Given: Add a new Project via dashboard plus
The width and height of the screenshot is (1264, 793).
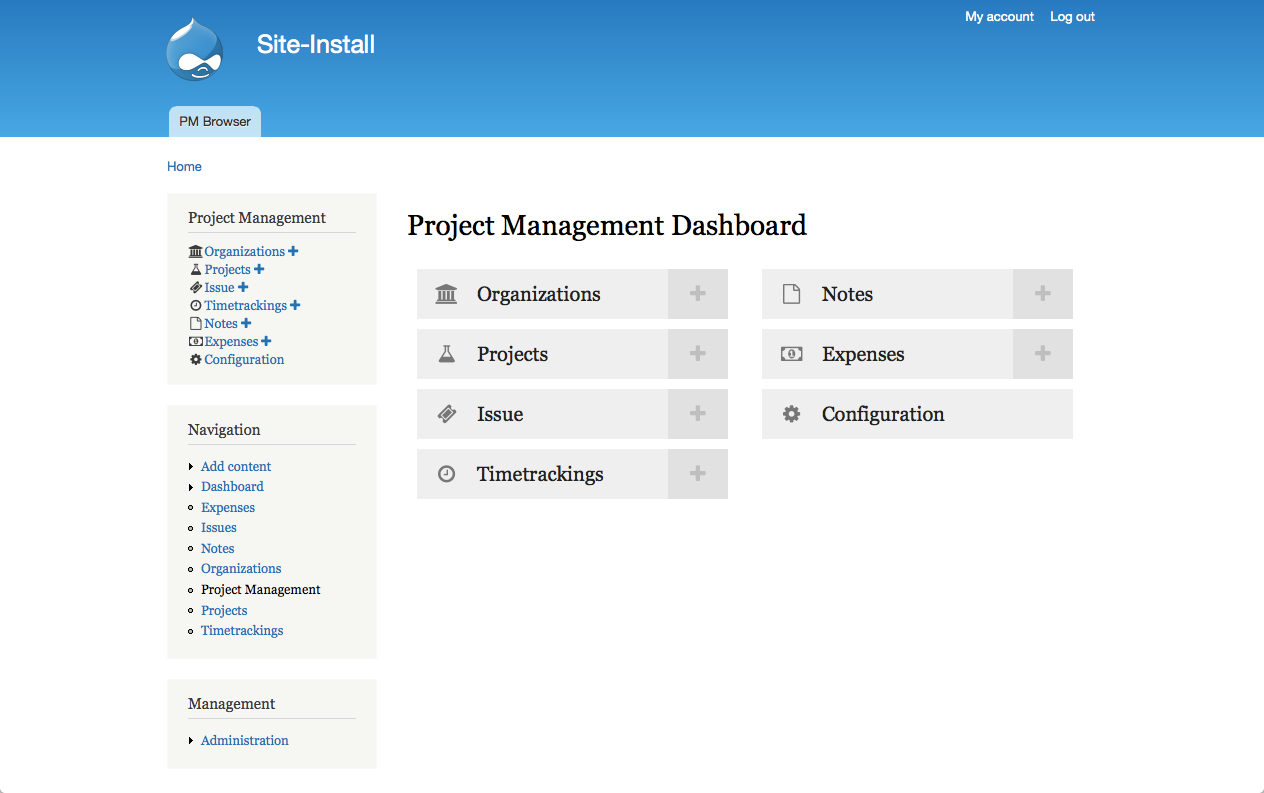Looking at the screenshot, I should (x=698, y=354).
